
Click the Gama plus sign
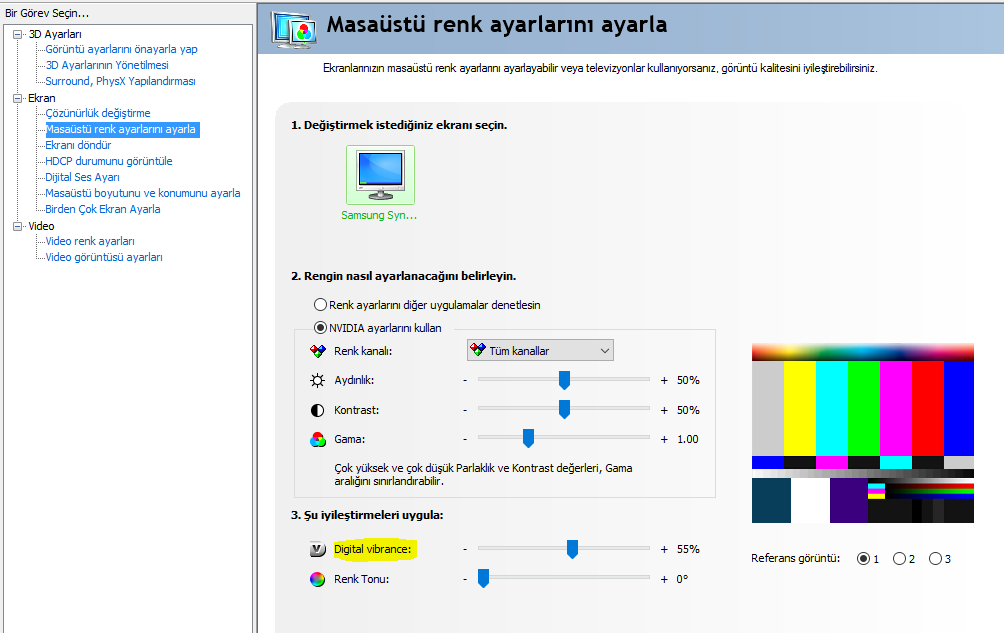664,440
